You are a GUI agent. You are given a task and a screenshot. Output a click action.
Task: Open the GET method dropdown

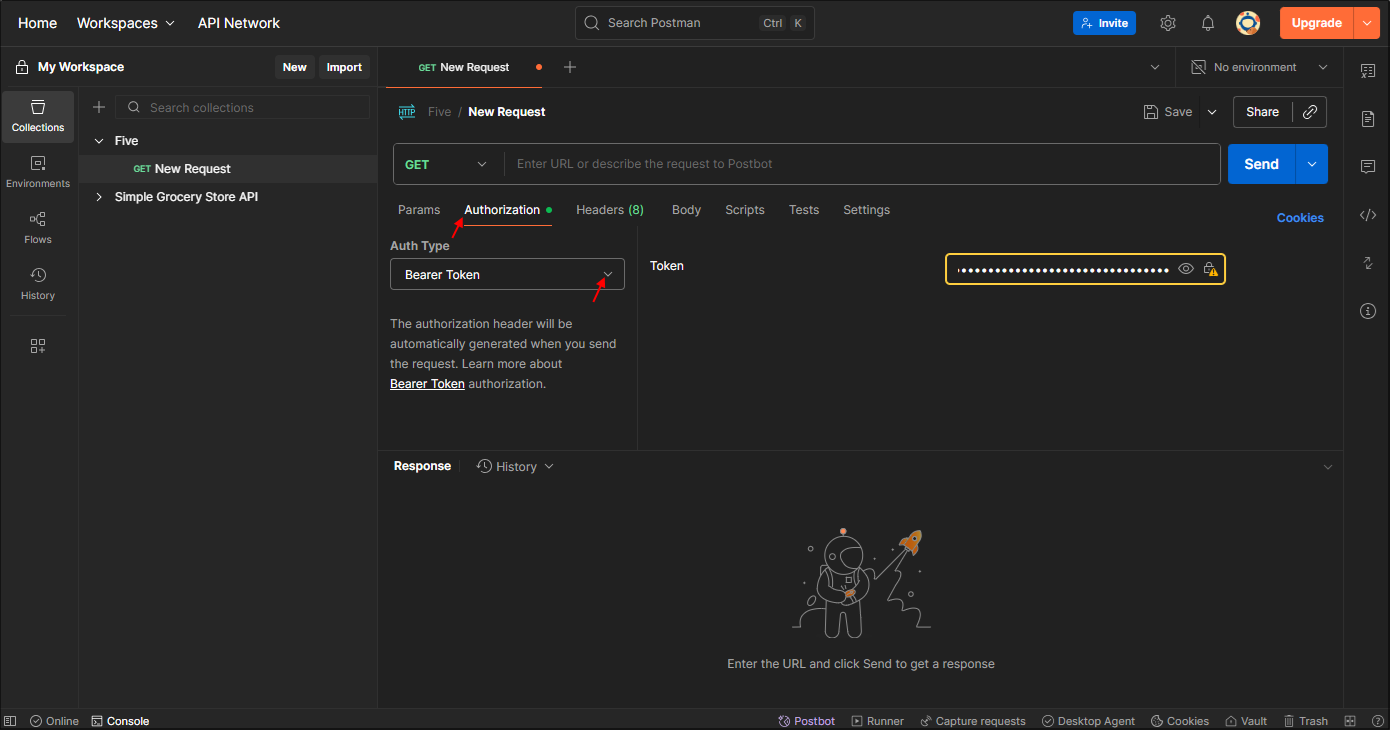click(447, 164)
